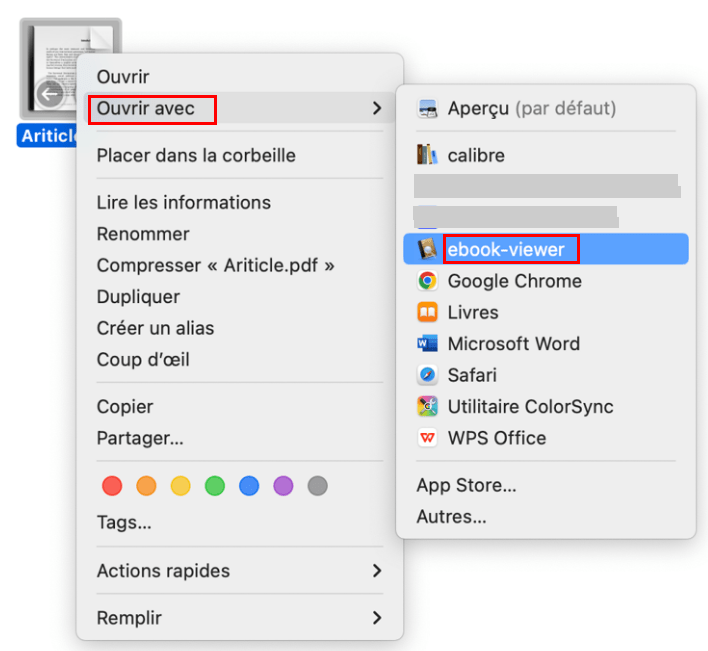Open the file with Microsoft Word
This screenshot has width=708, height=651.
pos(546,344)
